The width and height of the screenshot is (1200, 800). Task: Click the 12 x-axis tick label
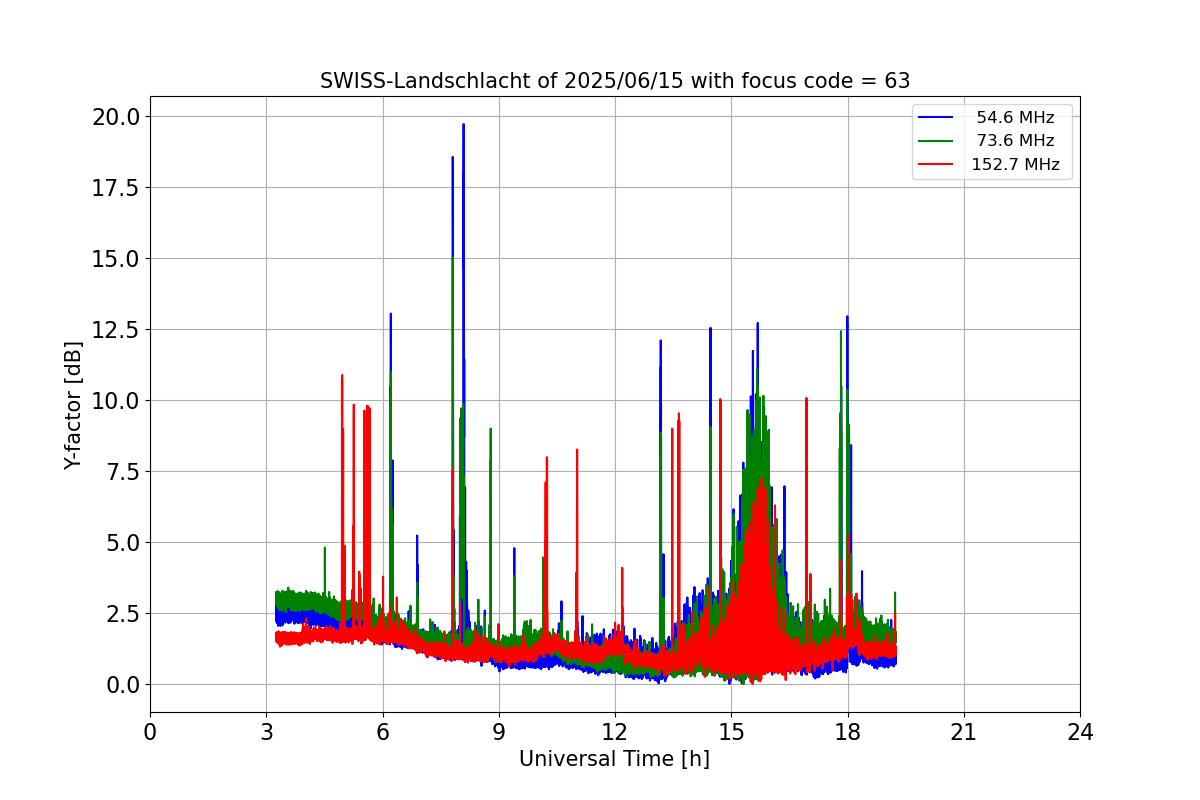[x=615, y=732]
